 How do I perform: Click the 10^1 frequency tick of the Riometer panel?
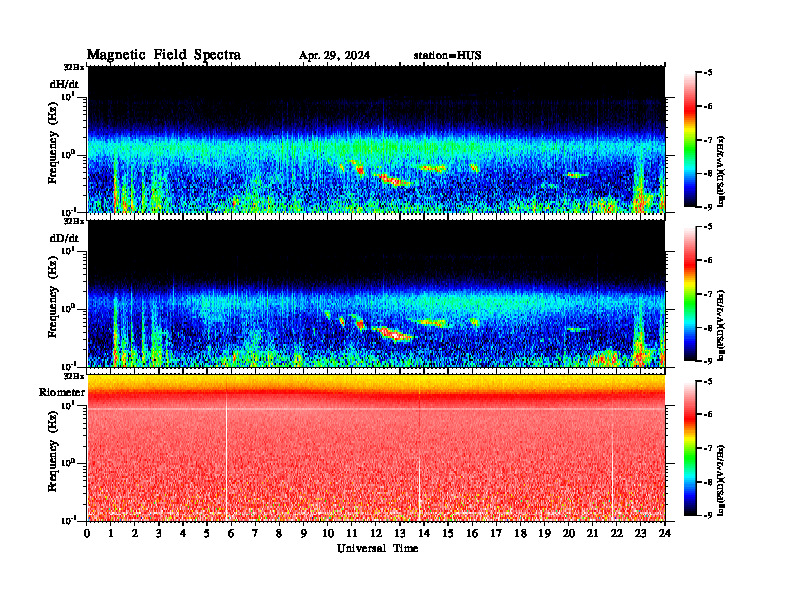68,405
